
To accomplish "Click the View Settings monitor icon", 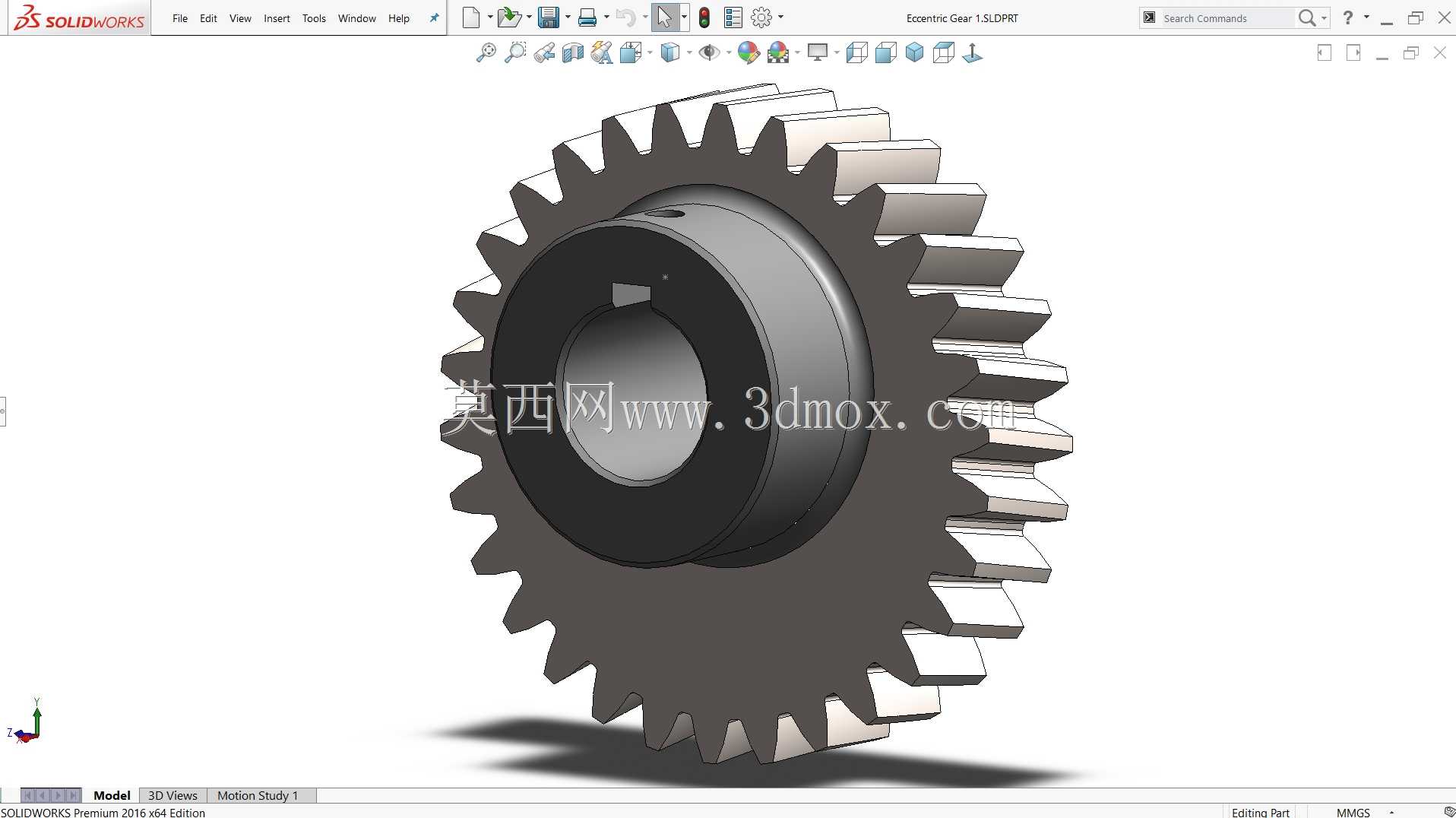I will click(818, 52).
